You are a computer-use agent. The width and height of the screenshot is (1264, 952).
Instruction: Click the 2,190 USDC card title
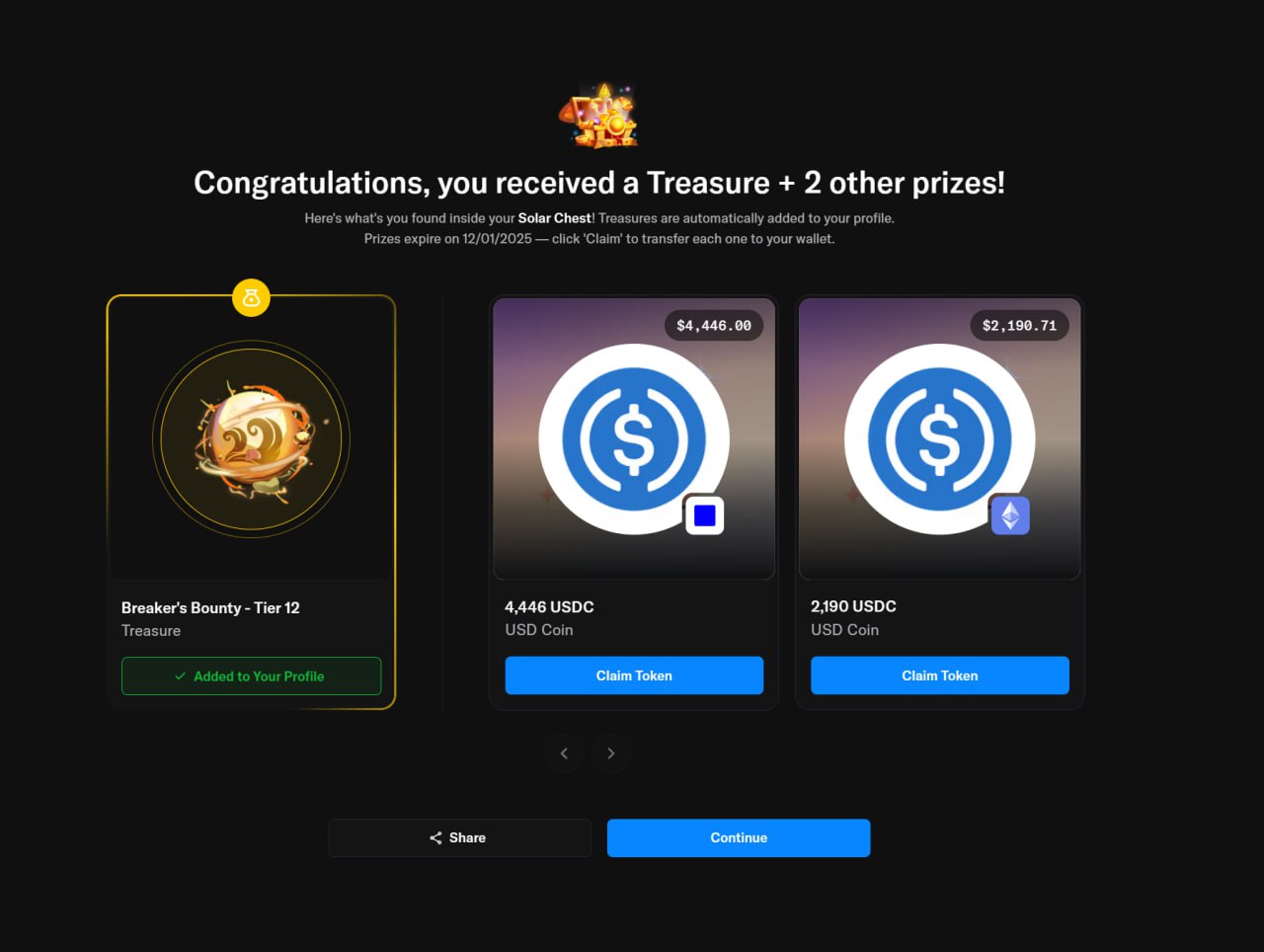853,606
